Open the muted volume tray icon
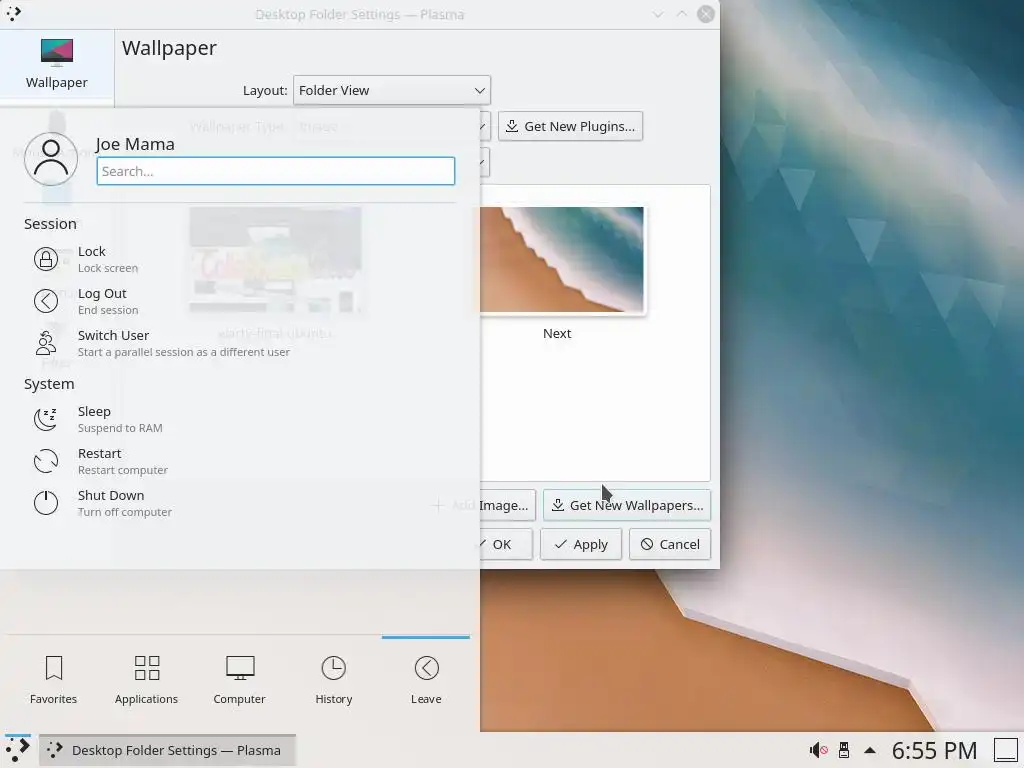 tap(818, 750)
